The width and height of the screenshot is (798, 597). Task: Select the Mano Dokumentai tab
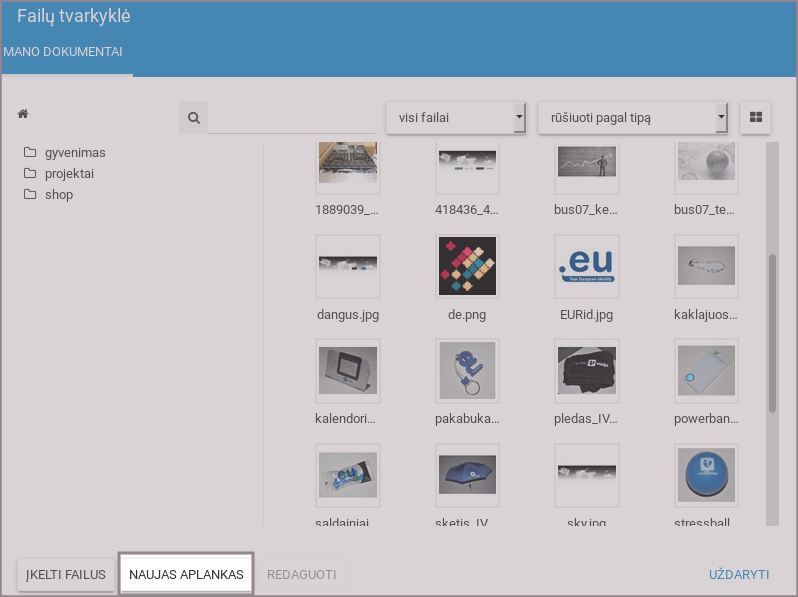tap(63, 52)
